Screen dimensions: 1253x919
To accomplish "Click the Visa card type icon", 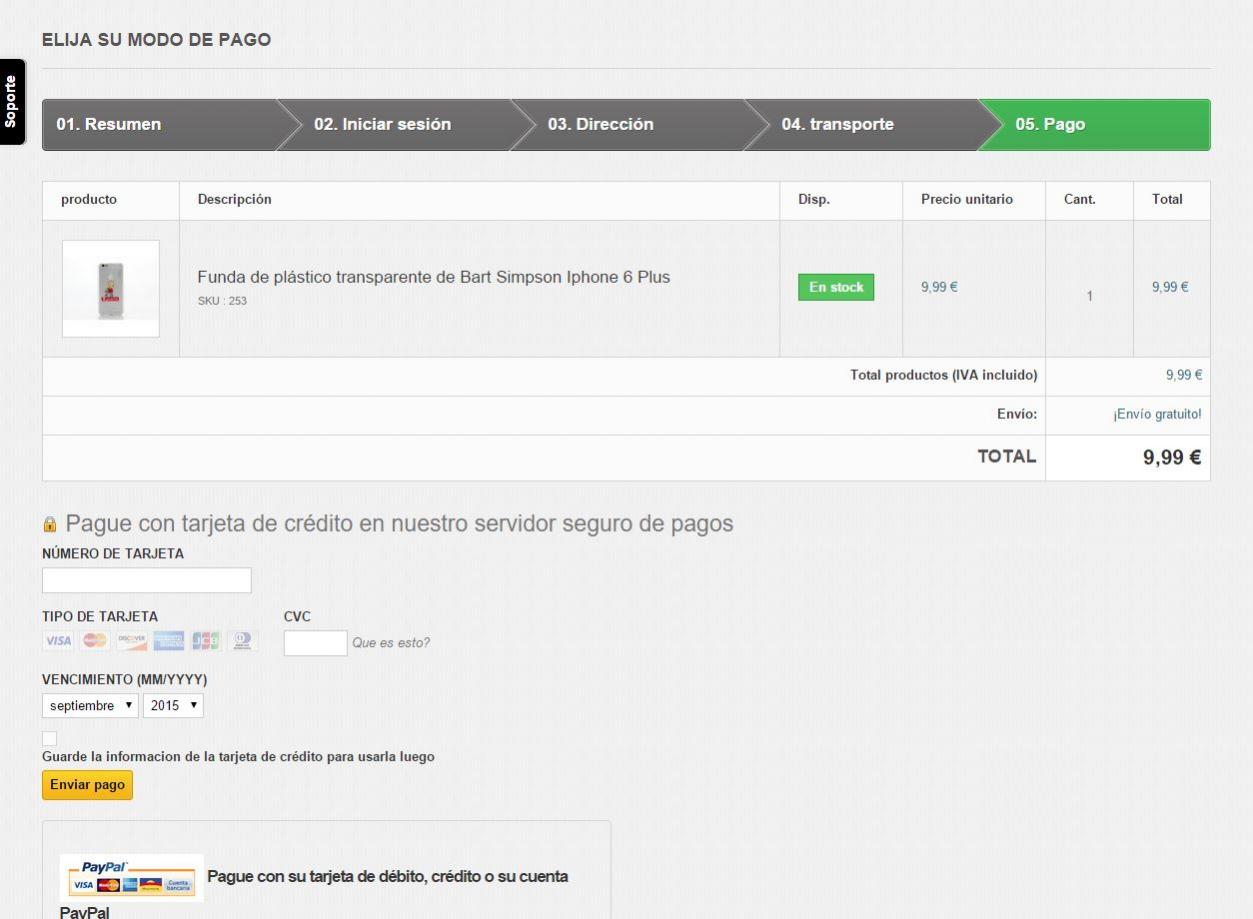I will click(58, 641).
